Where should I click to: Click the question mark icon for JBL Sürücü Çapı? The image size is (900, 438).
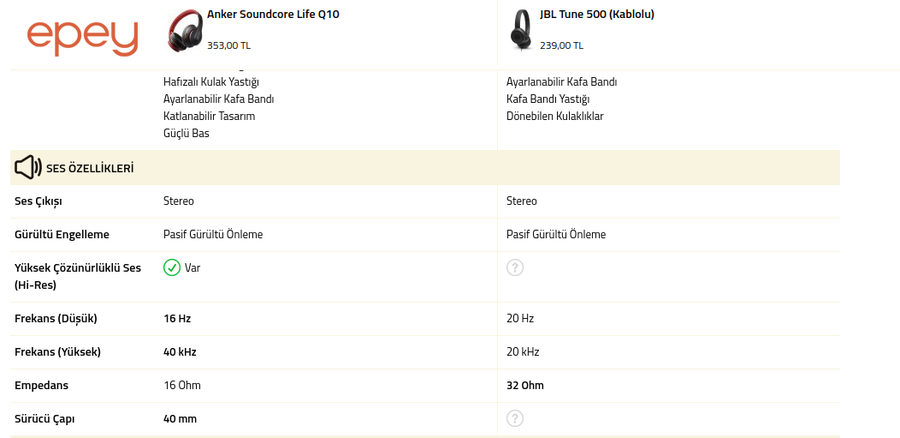click(515, 418)
